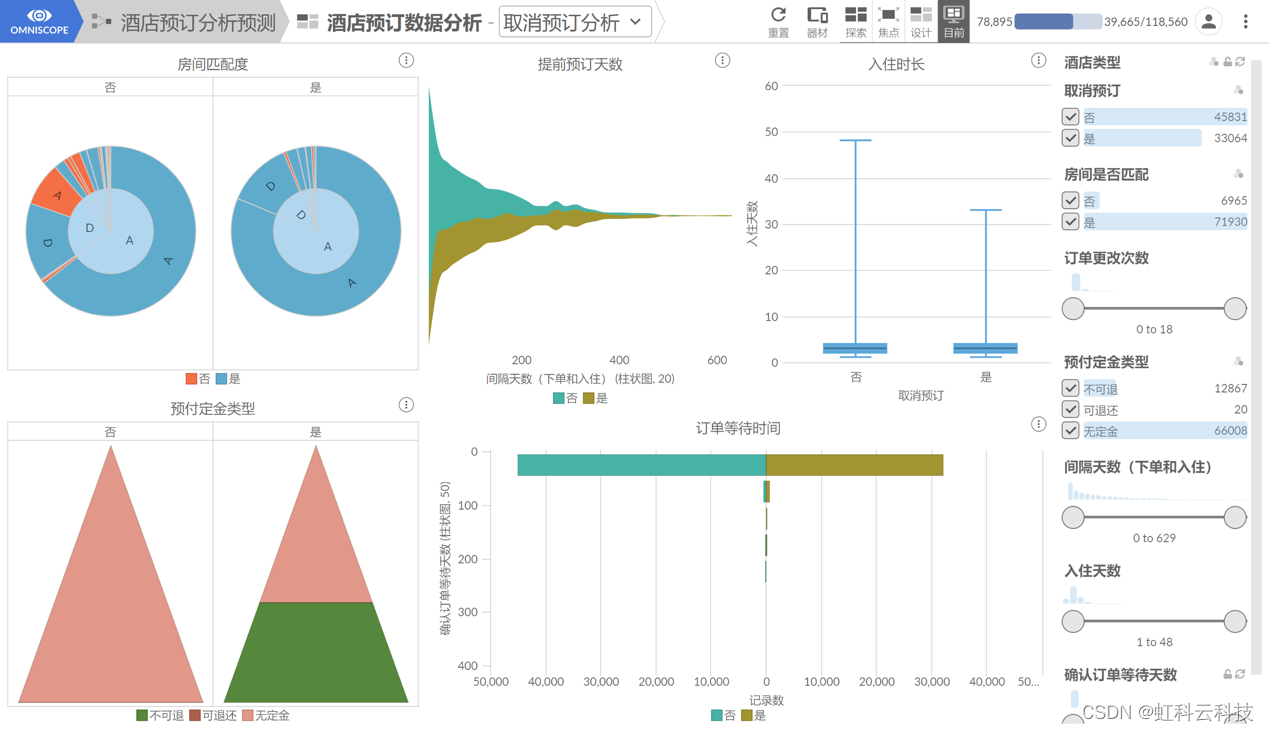The width and height of the screenshot is (1269, 731).
Task: Toggle the 可退还 deposit checkbox
Action: point(1070,409)
